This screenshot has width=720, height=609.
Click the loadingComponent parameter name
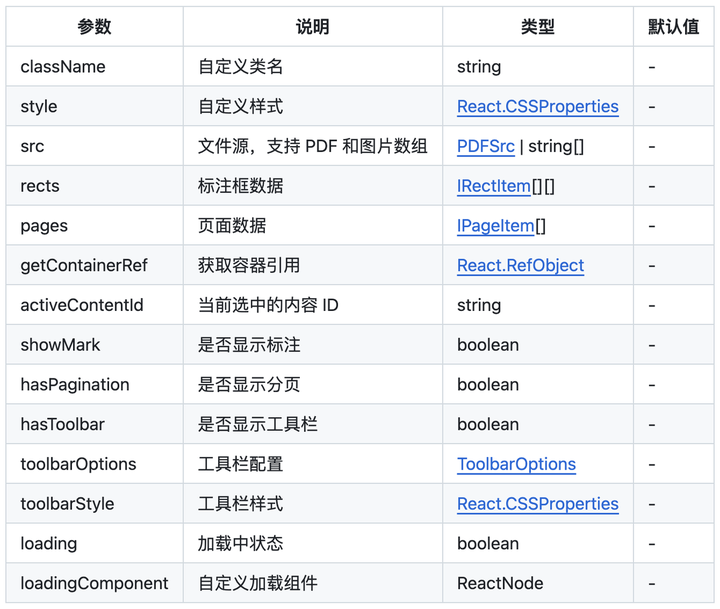coord(94,583)
